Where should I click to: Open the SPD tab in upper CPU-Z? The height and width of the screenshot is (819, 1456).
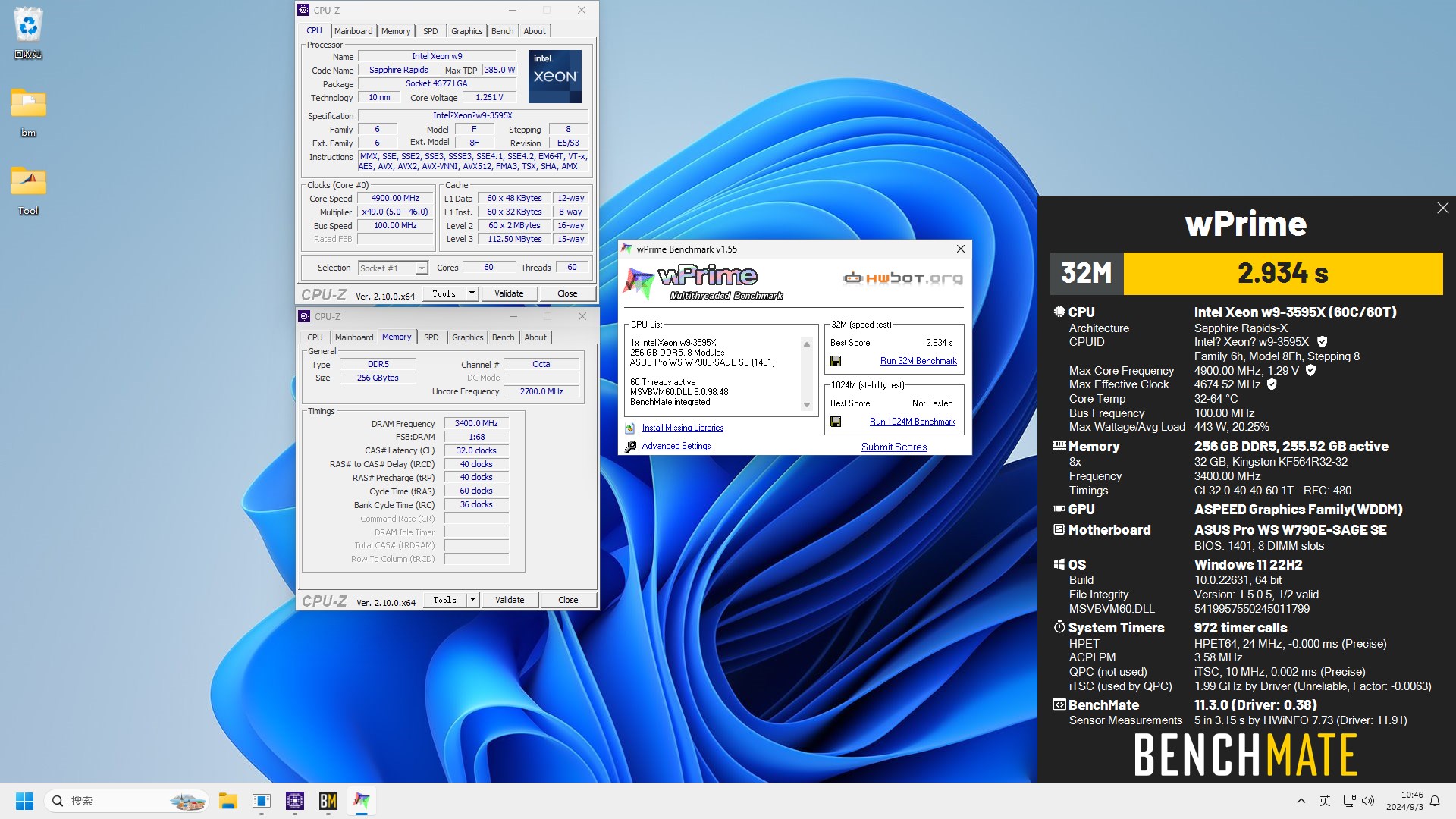[x=431, y=31]
